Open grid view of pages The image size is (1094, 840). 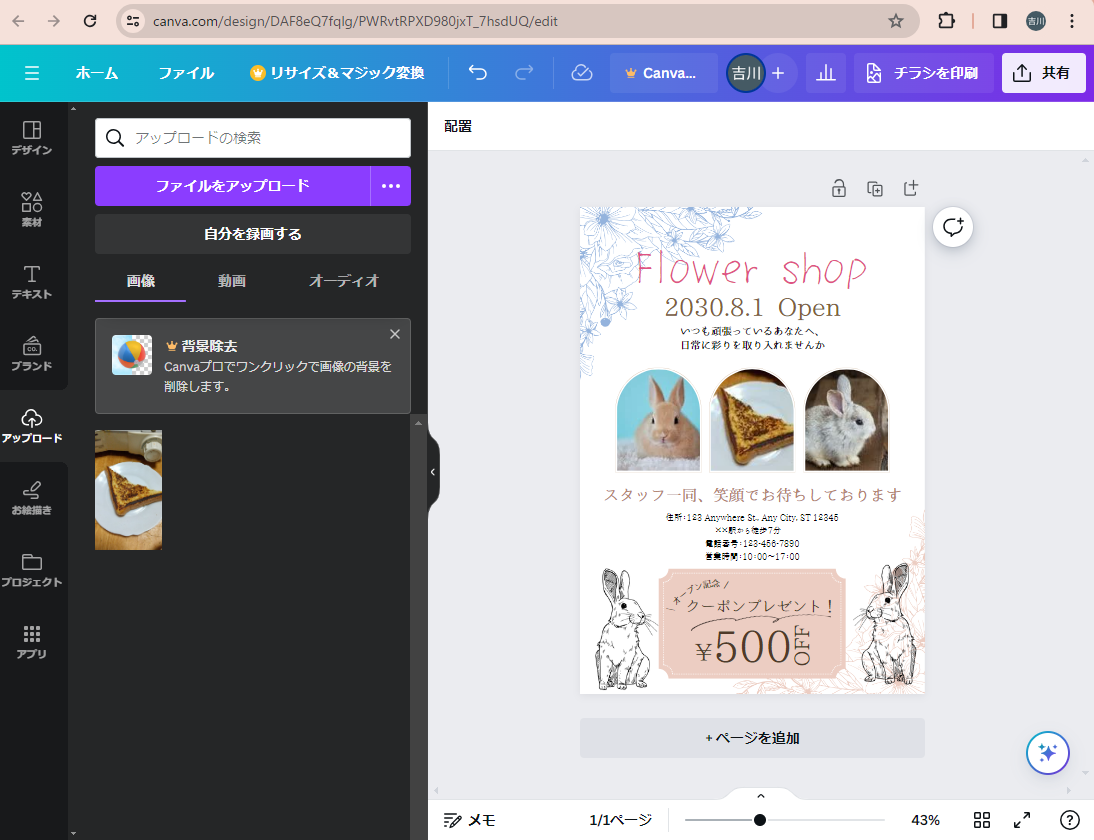click(x=982, y=820)
